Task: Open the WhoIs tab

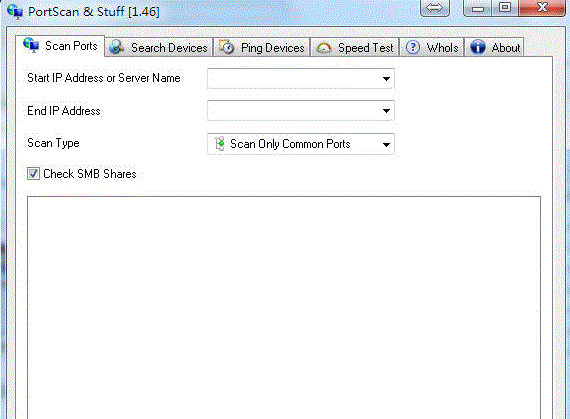Action: click(x=432, y=47)
